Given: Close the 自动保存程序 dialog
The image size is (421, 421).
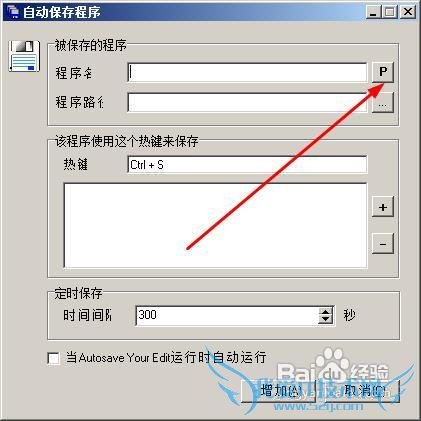Looking at the screenshot, I should click(x=408, y=12).
